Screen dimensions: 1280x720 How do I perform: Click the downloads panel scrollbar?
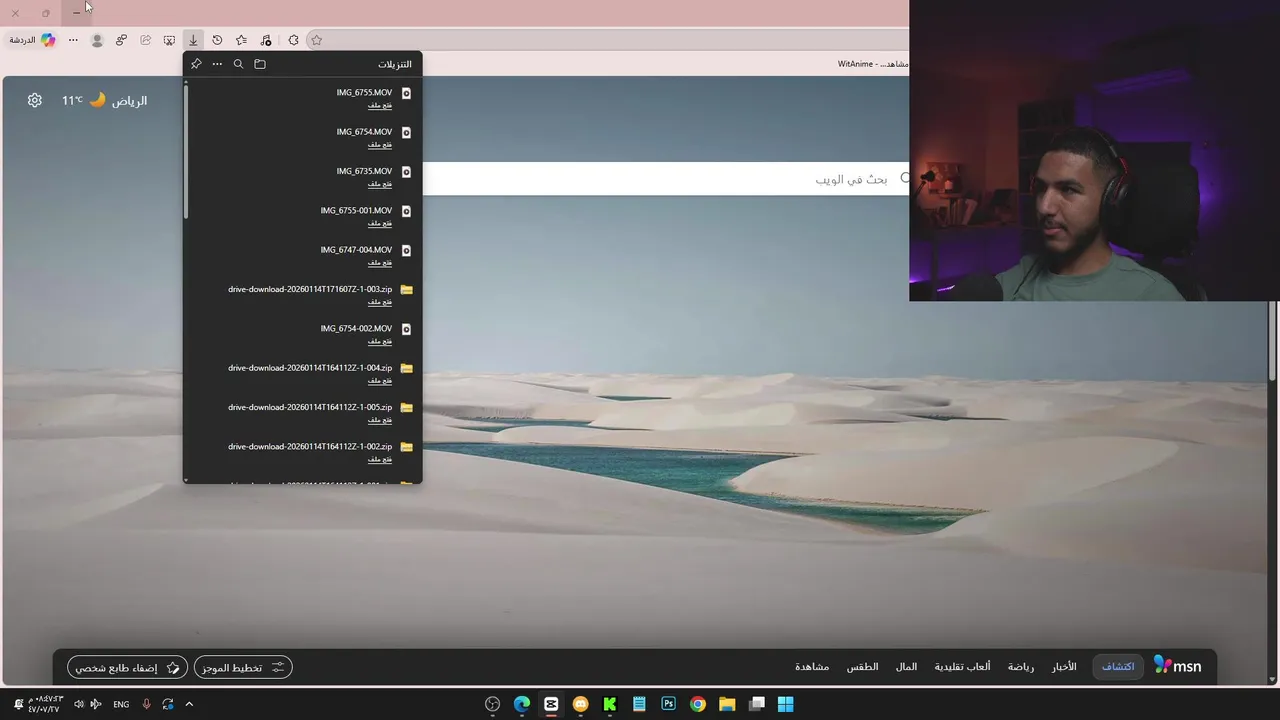pos(186,152)
